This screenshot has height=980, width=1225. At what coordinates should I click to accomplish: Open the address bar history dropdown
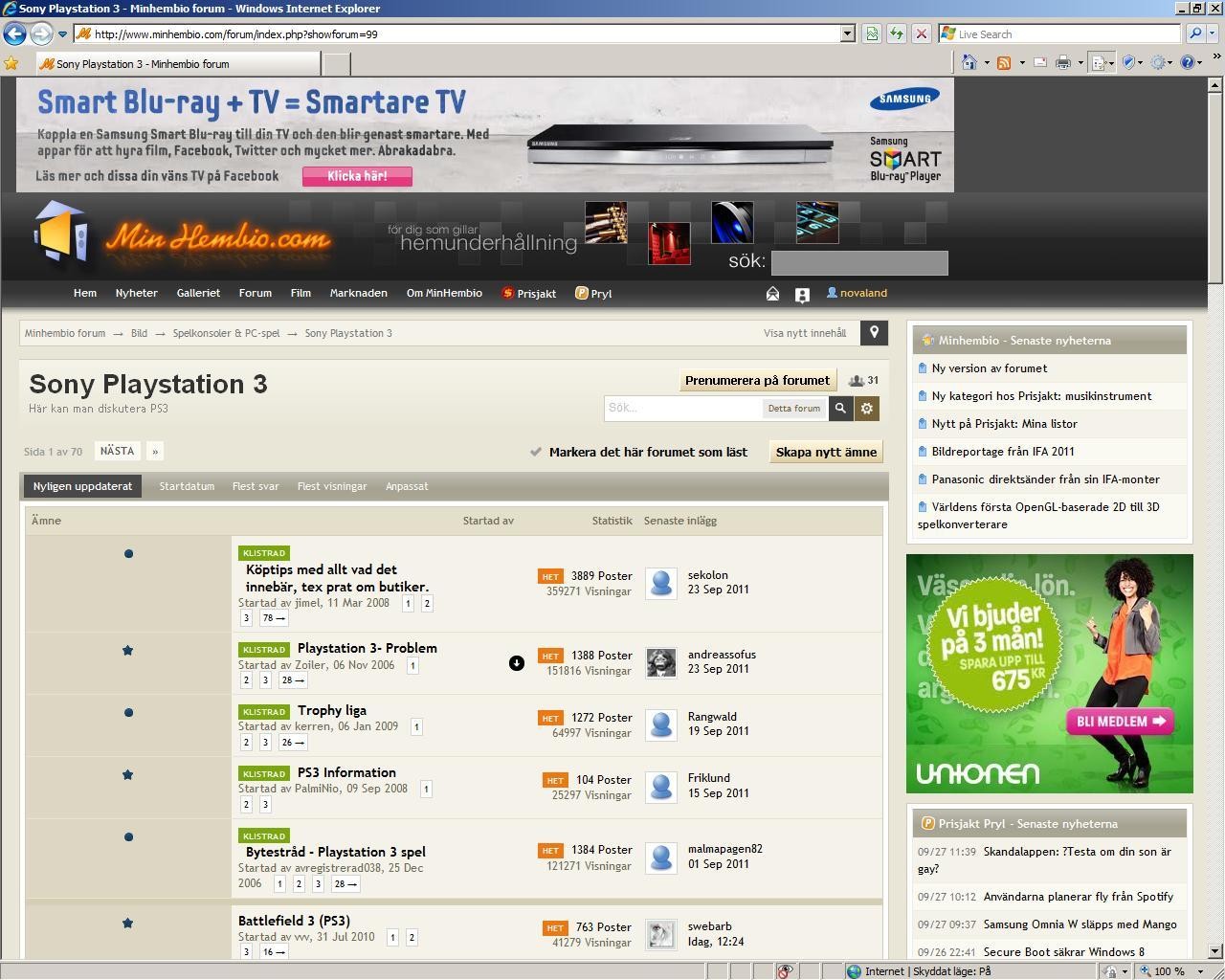pyautogui.click(x=847, y=33)
